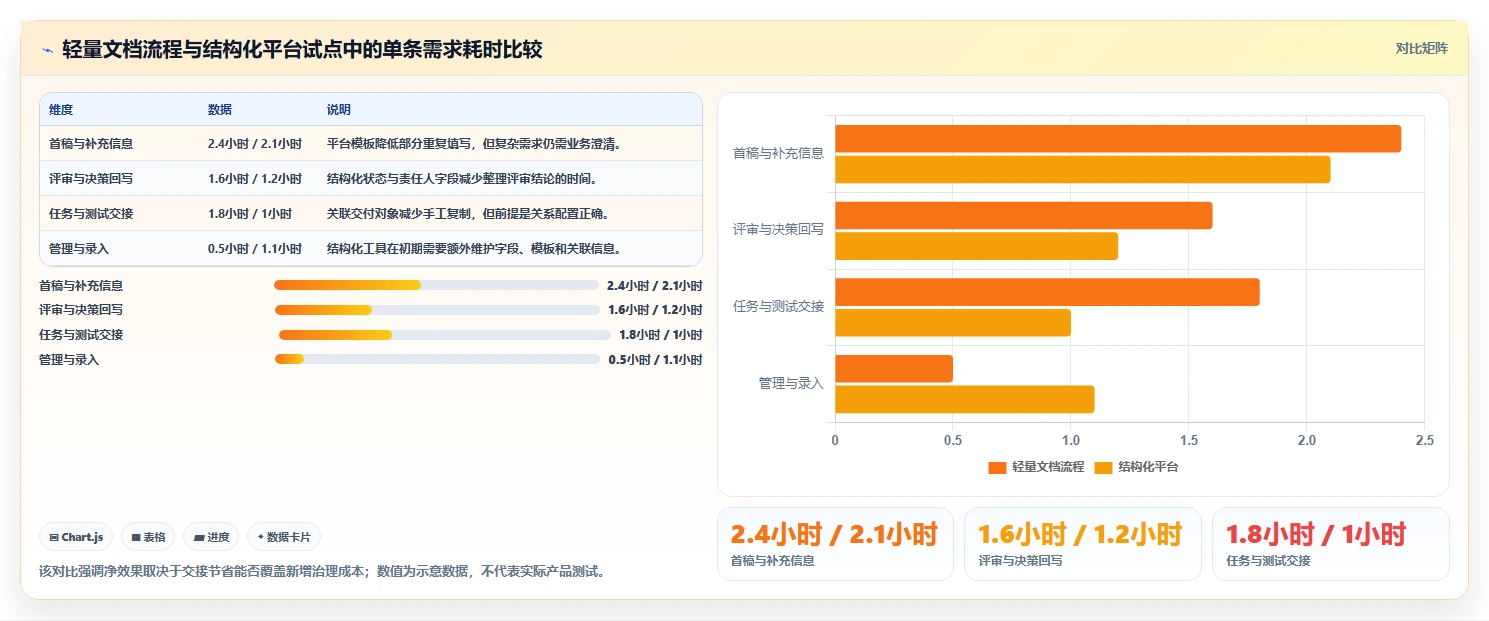Image resolution: width=1489 pixels, height=621 pixels.
Task: Click the dark orange bar for 管理与录入
Action: click(x=894, y=369)
